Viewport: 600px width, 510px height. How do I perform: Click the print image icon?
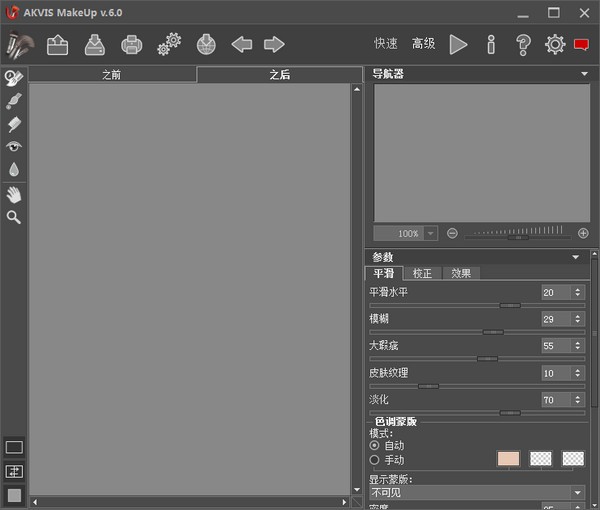coord(132,44)
